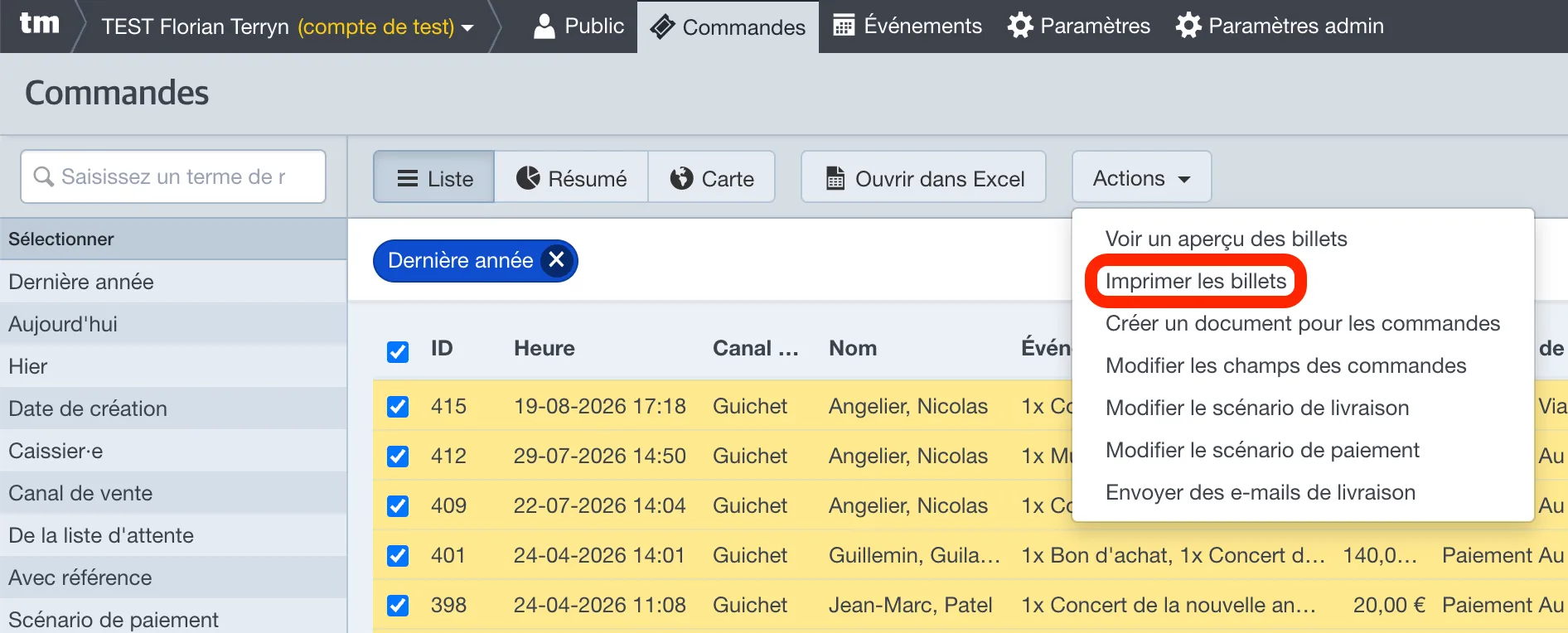Viewport: 1568px width, 633px height.
Task: Select Dernière année in sidebar
Action: coord(173,282)
